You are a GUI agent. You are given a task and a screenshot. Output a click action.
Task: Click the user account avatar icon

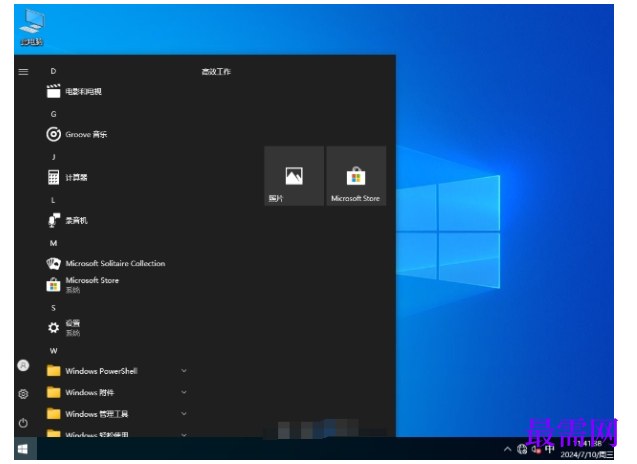tap(23, 365)
